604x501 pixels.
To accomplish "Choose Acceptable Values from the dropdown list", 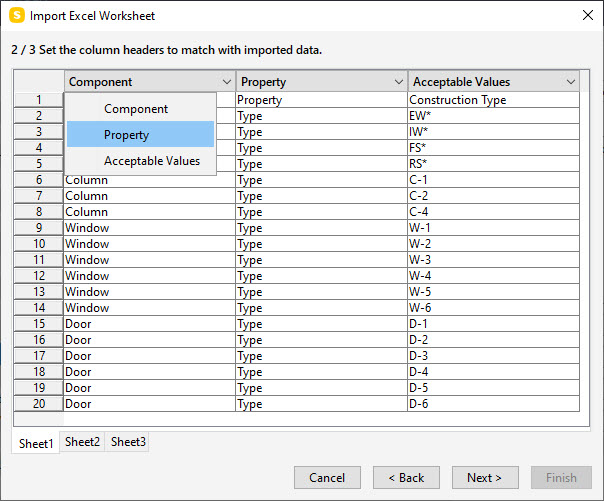I will pos(141,161).
